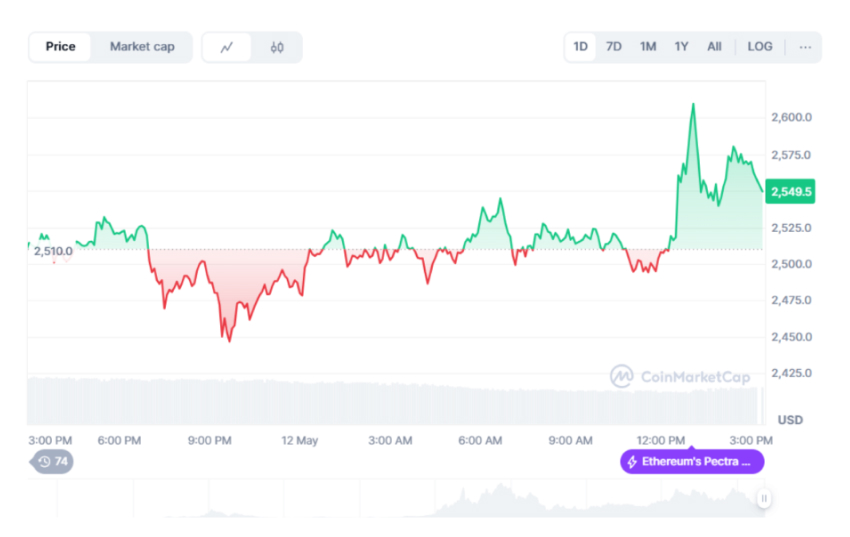Click the 2,425.0 axis label

pyautogui.click(x=791, y=373)
